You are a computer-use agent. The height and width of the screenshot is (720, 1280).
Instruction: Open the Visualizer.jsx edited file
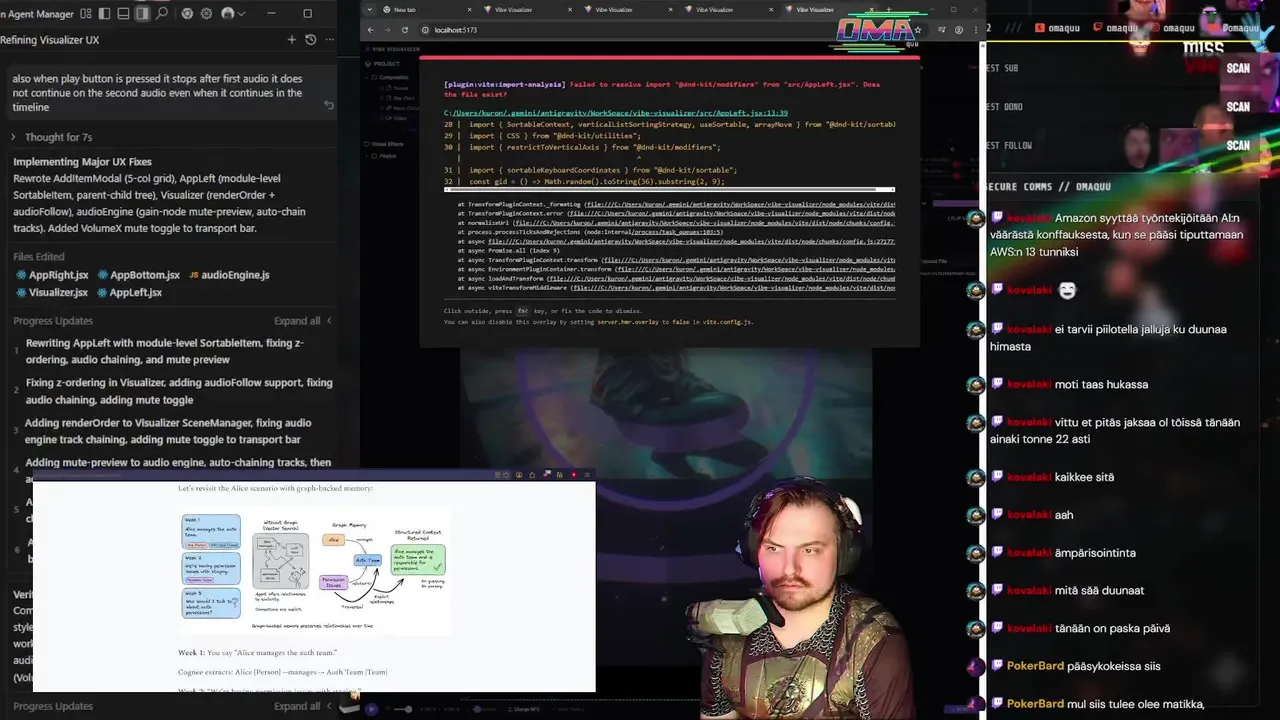[52, 292]
